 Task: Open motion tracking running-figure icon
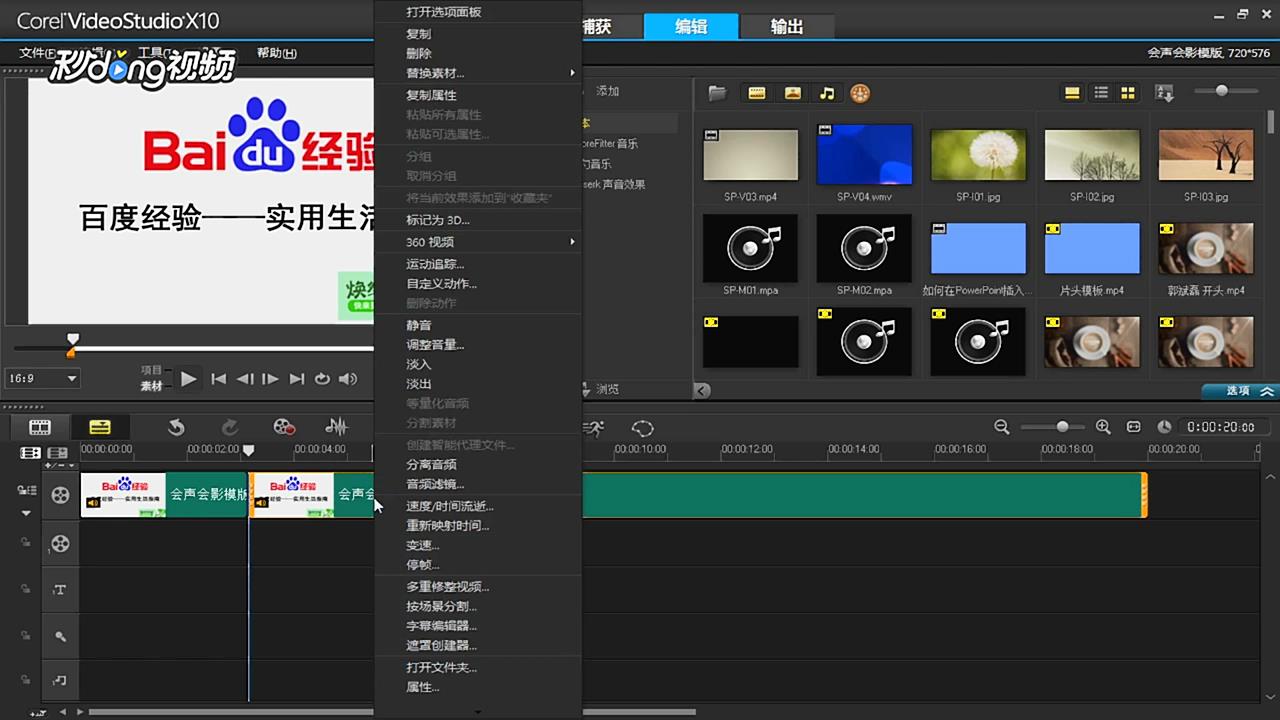coord(595,428)
